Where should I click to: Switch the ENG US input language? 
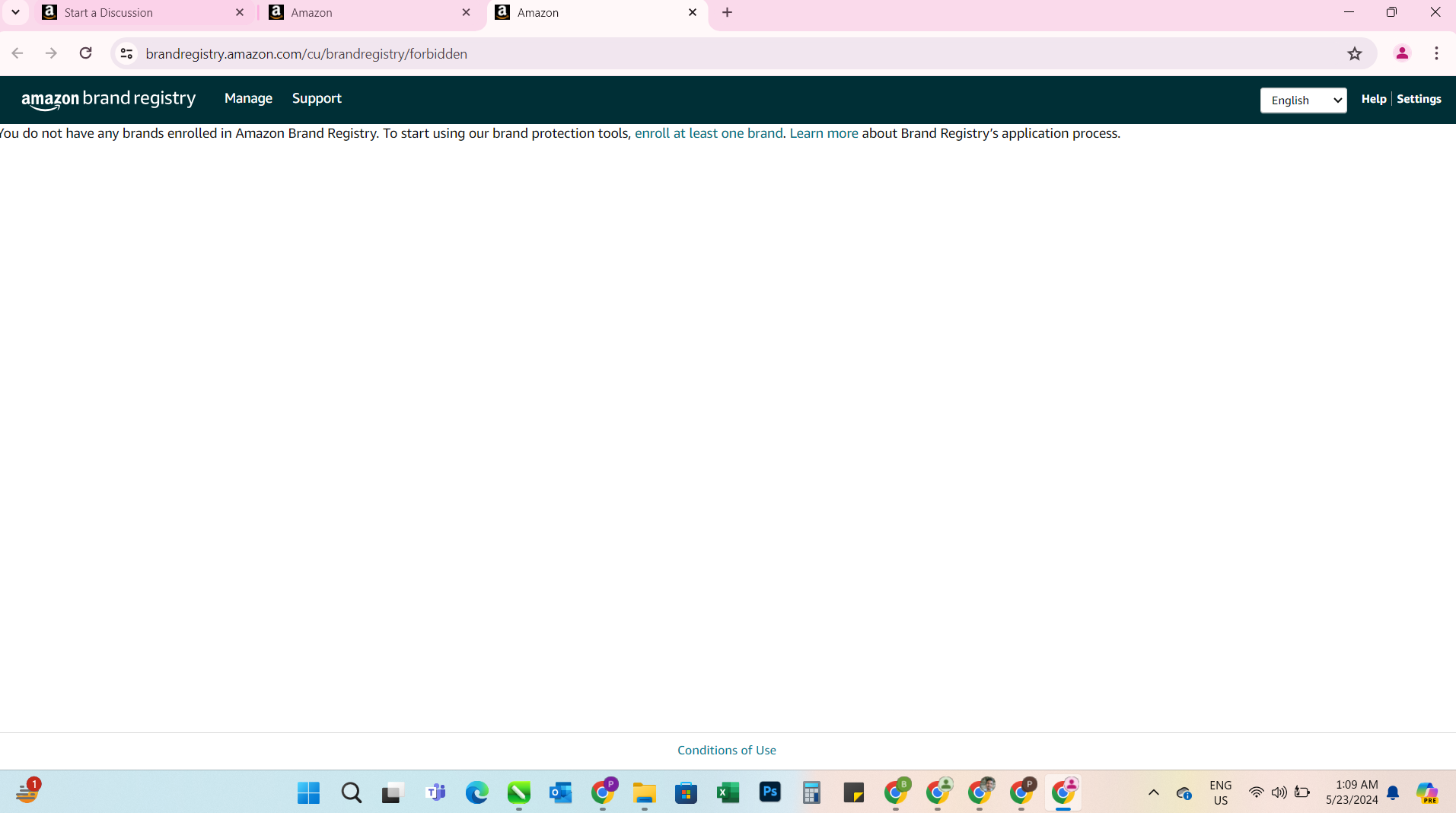pyautogui.click(x=1220, y=792)
